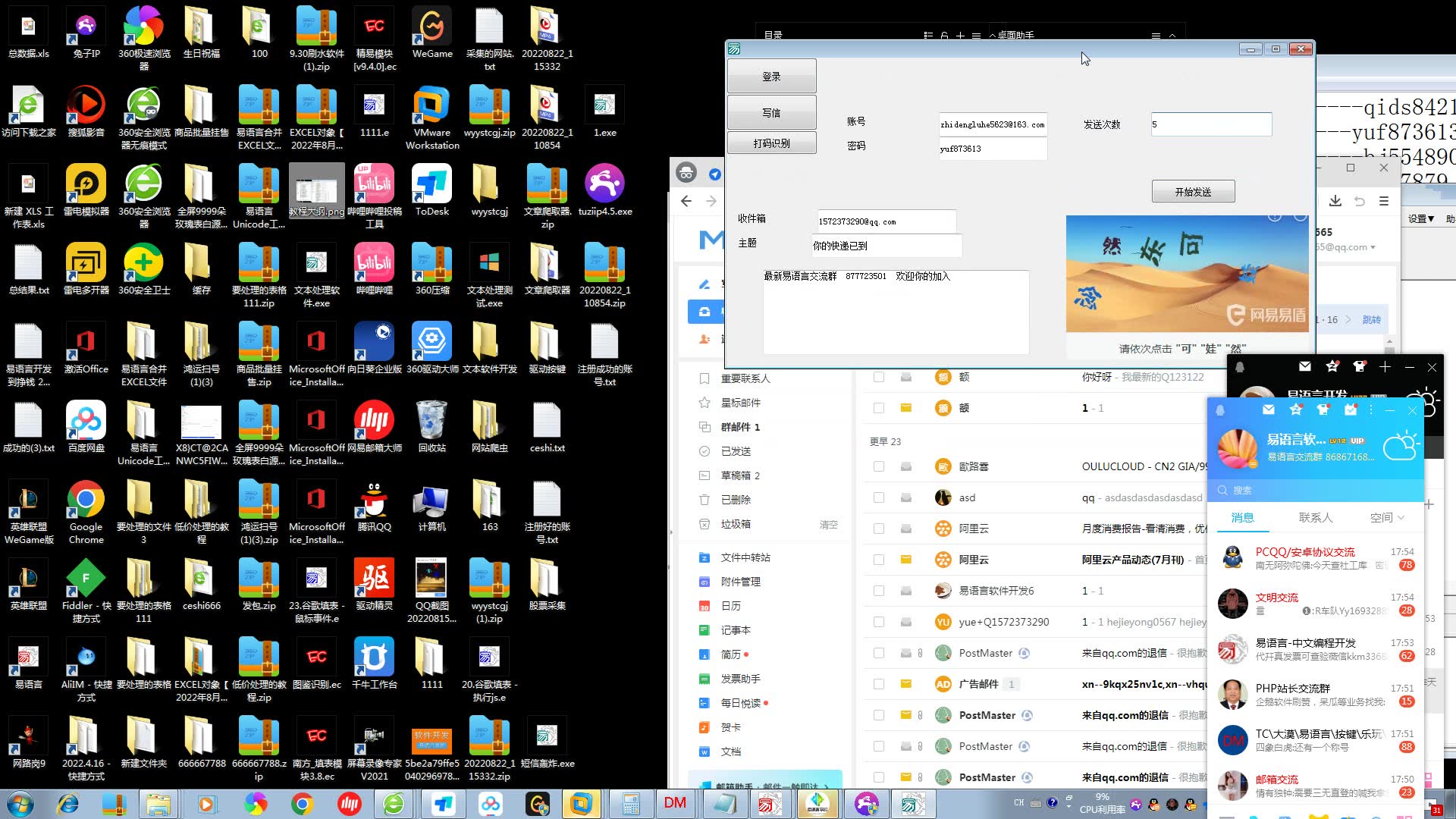Click the QQ profile avatar 易语言软...
The height and width of the screenshot is (819, 1456).
click(x=1237, y=448)
